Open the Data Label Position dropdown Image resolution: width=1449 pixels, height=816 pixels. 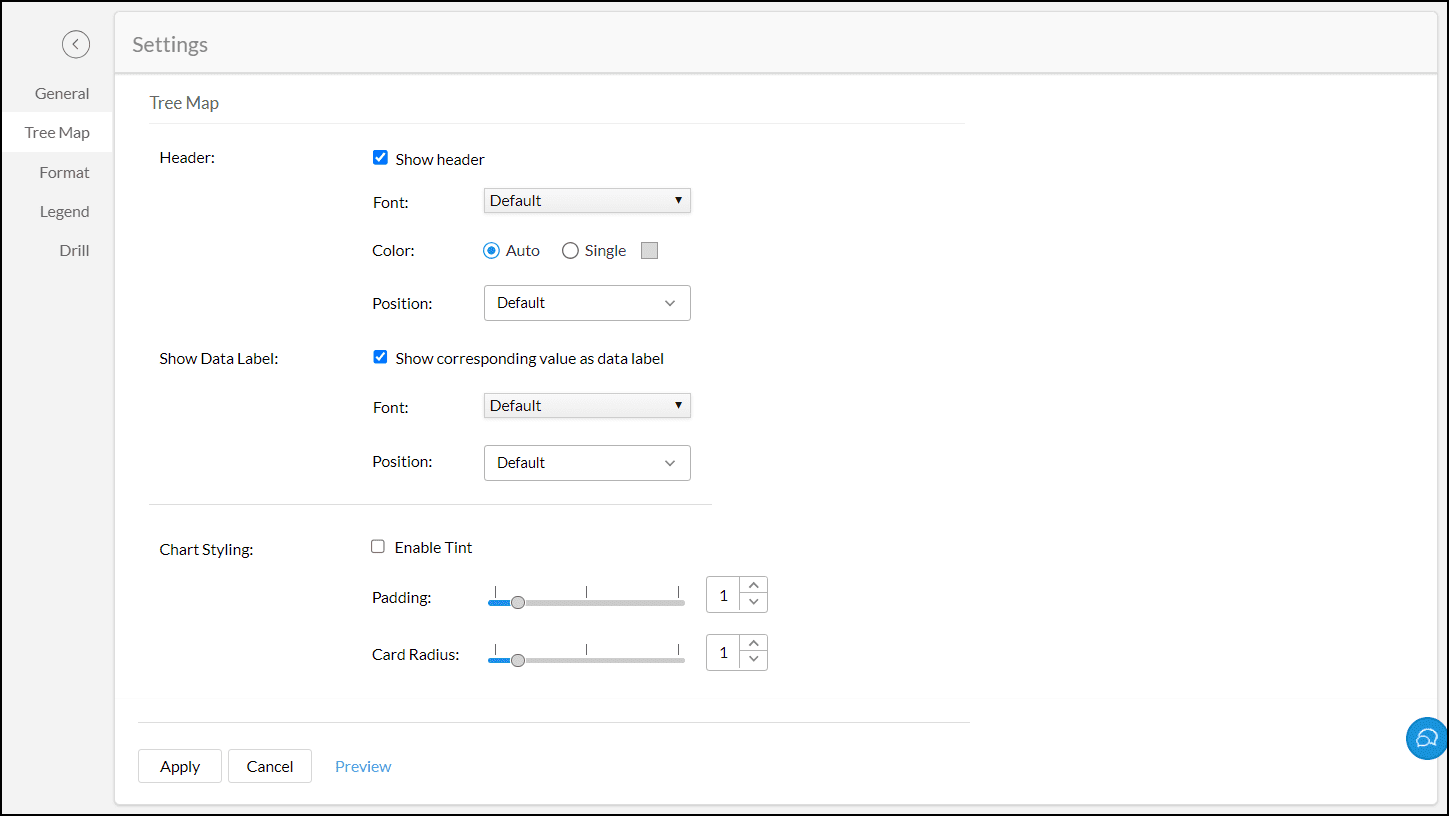[x=587, y=462]
